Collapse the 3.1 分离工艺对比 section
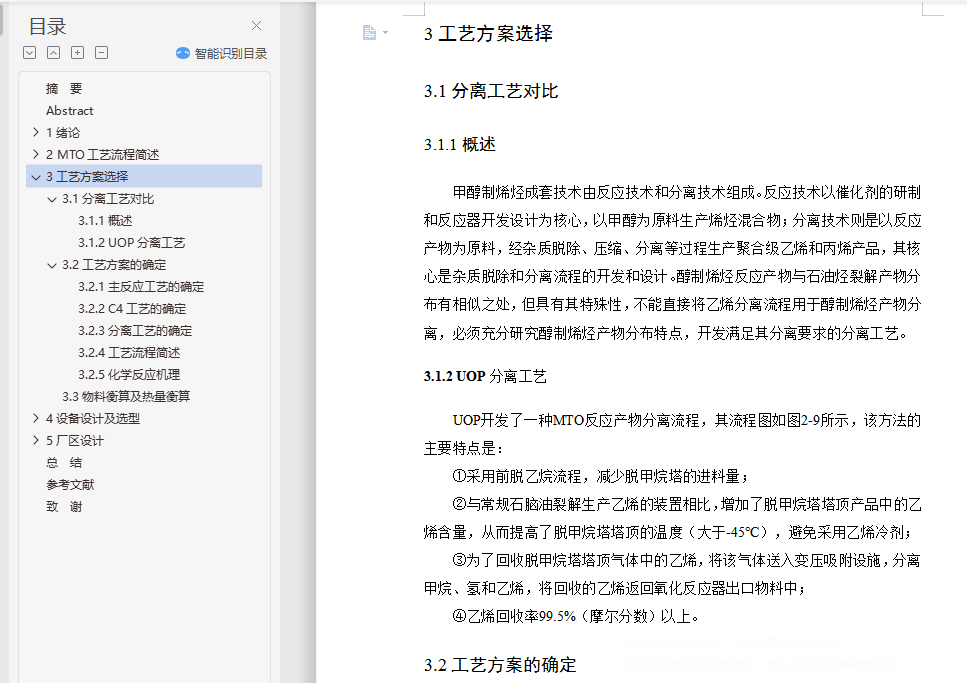The width and height of the screenshot is (967, 683). coord(52,199)
